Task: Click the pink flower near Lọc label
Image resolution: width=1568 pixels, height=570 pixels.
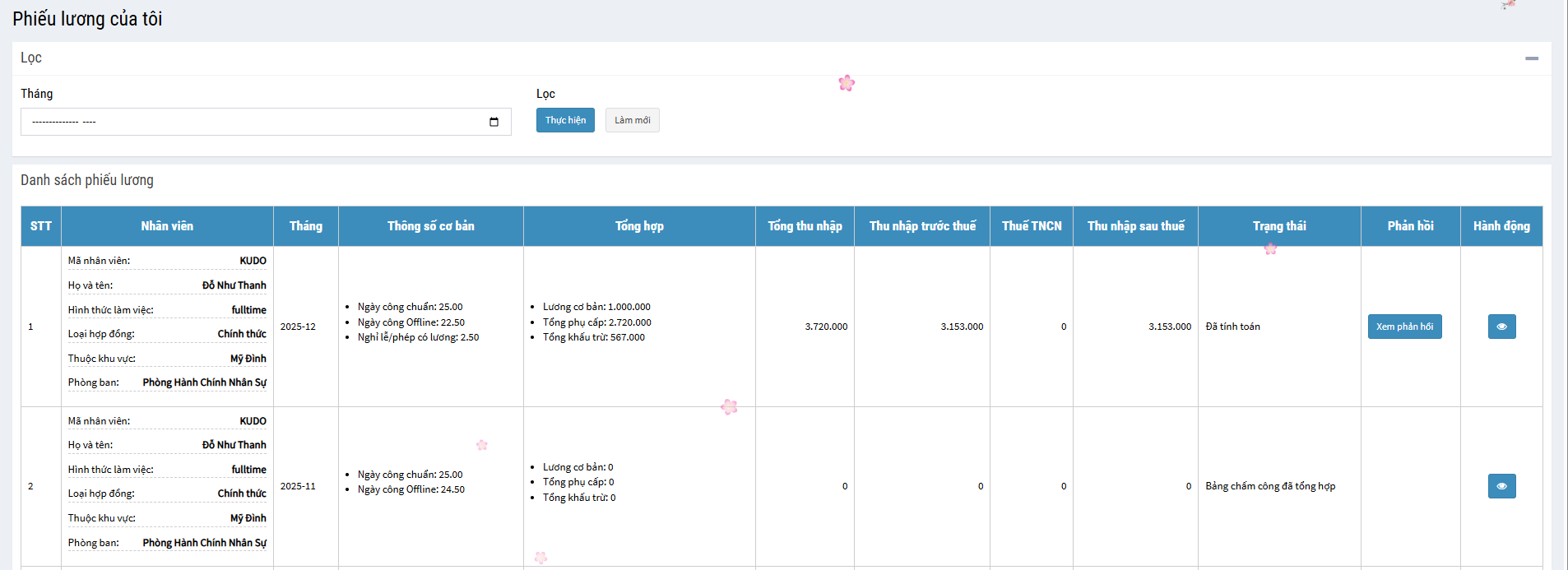Action: [847, 83]
